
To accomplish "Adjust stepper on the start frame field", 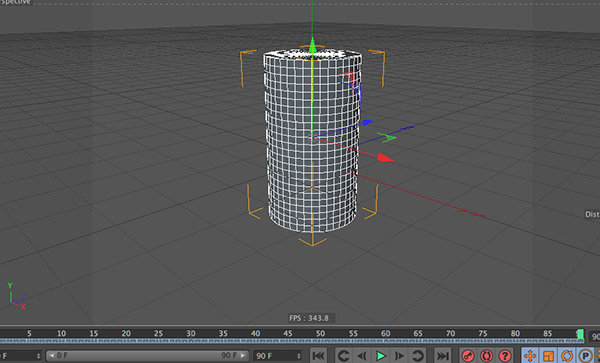I will (38, 356).
